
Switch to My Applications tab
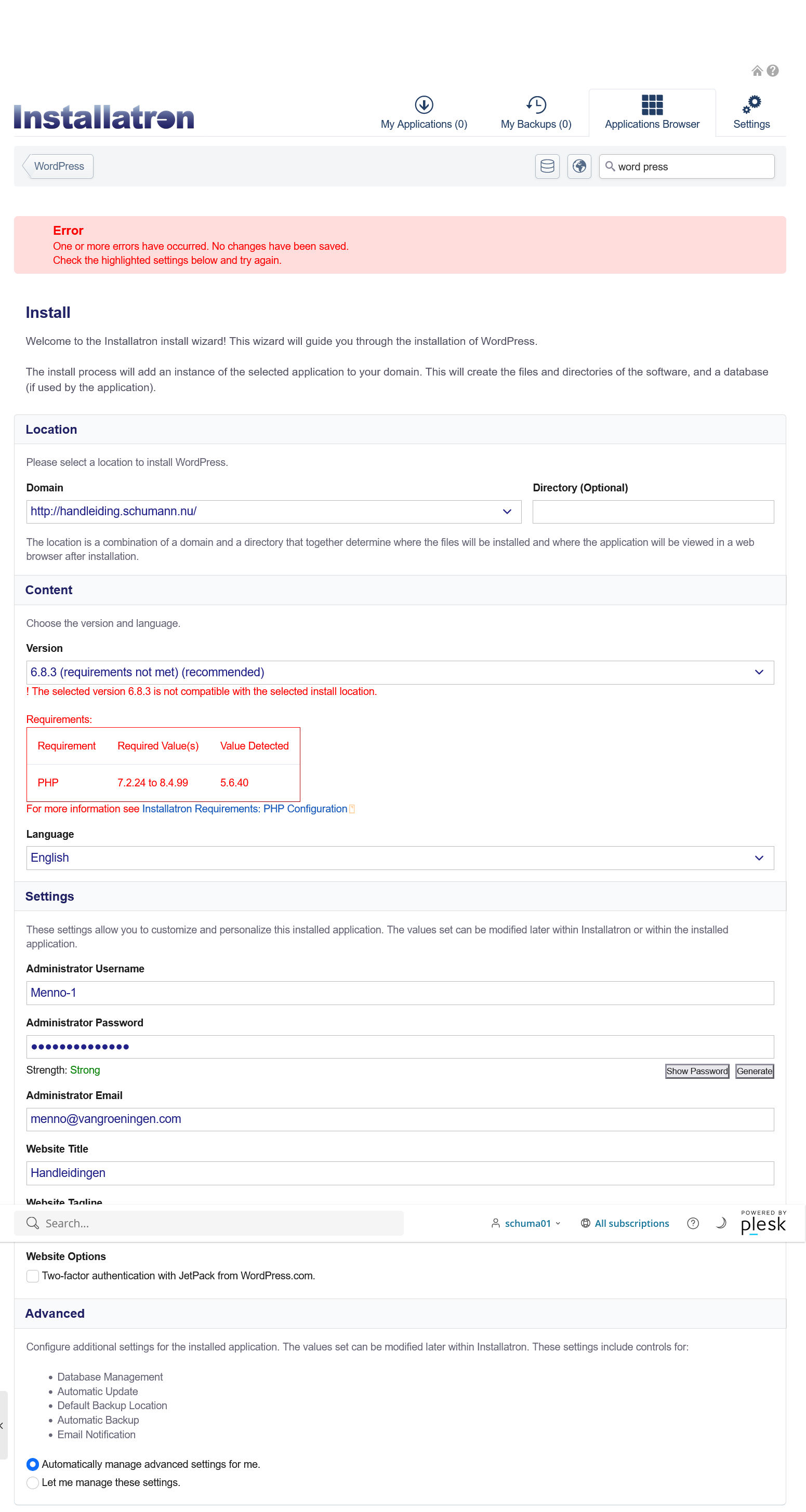tap(423, 113)
